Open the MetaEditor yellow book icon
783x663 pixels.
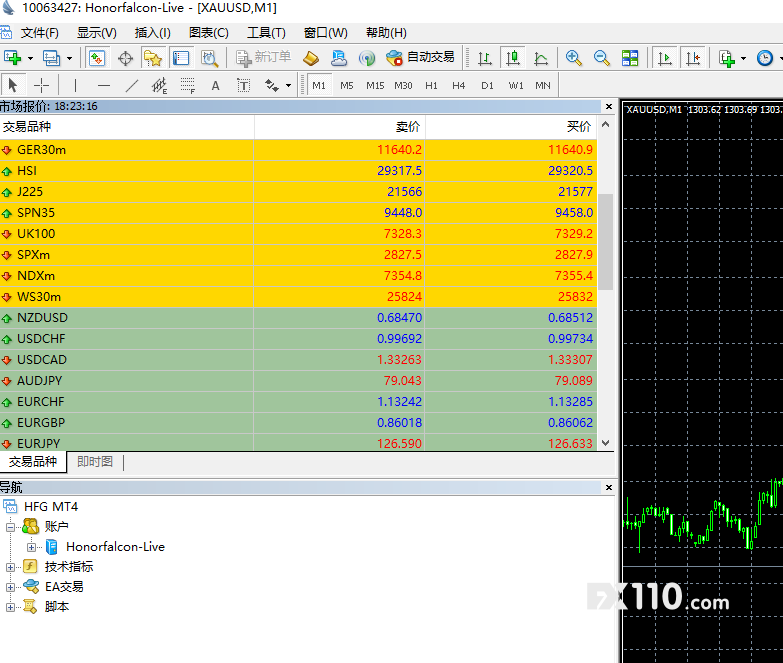pos(311,58)
